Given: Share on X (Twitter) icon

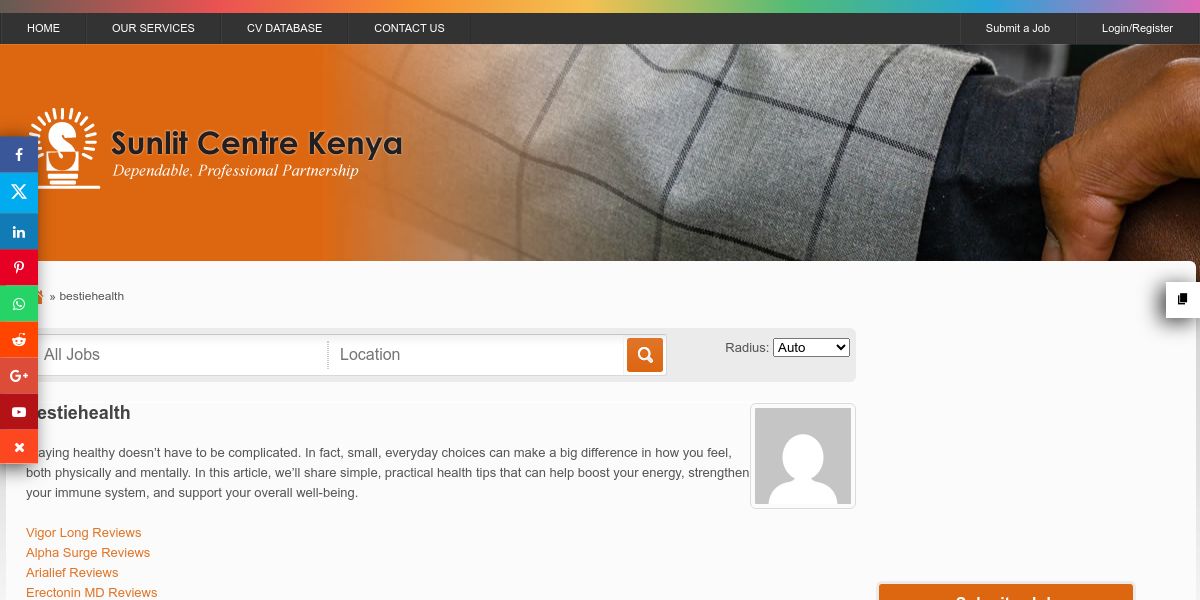Looking at the screenshot, I should point(19,191).
